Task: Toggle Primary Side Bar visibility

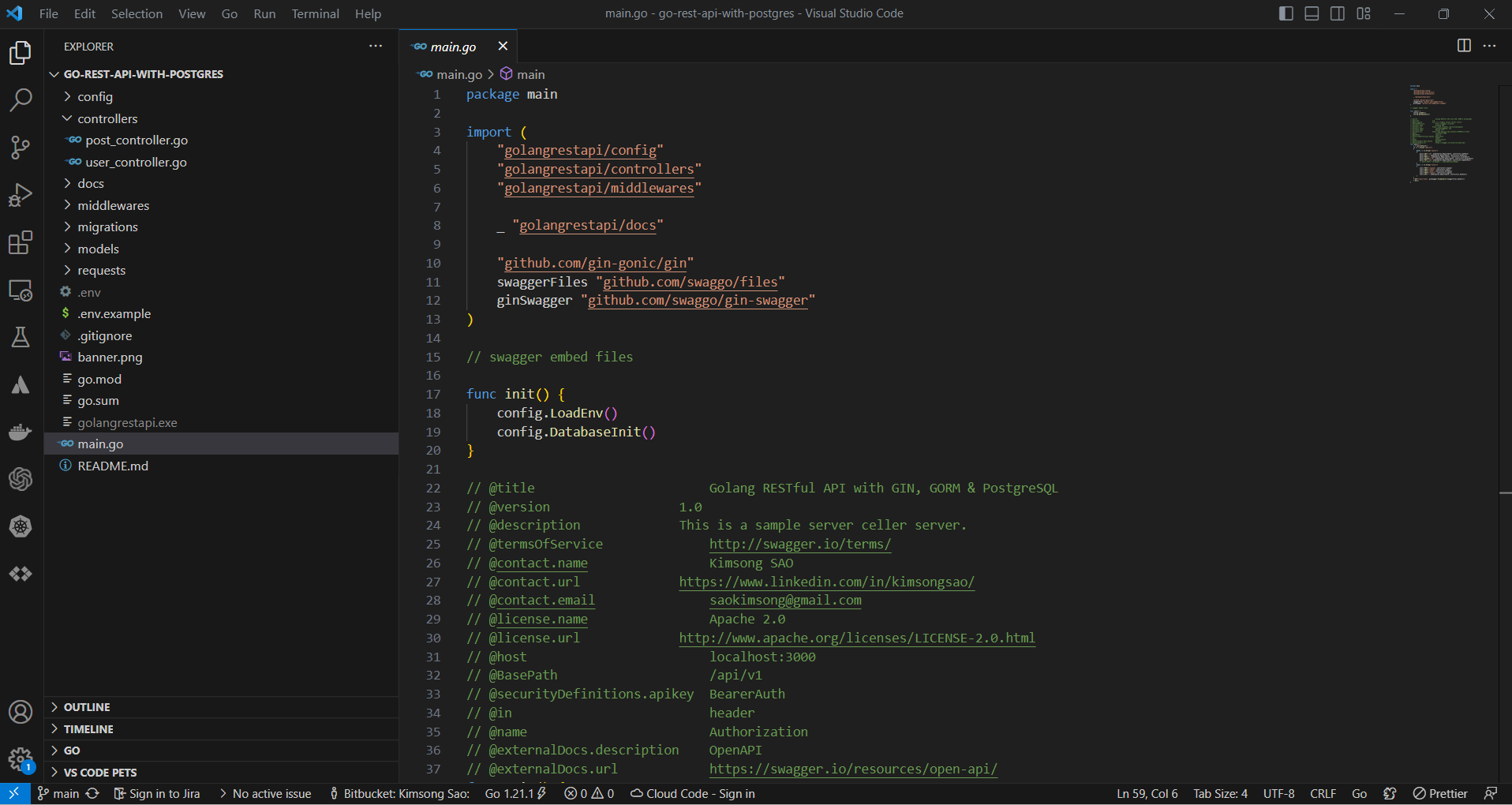Action: tap(1286, 13)
